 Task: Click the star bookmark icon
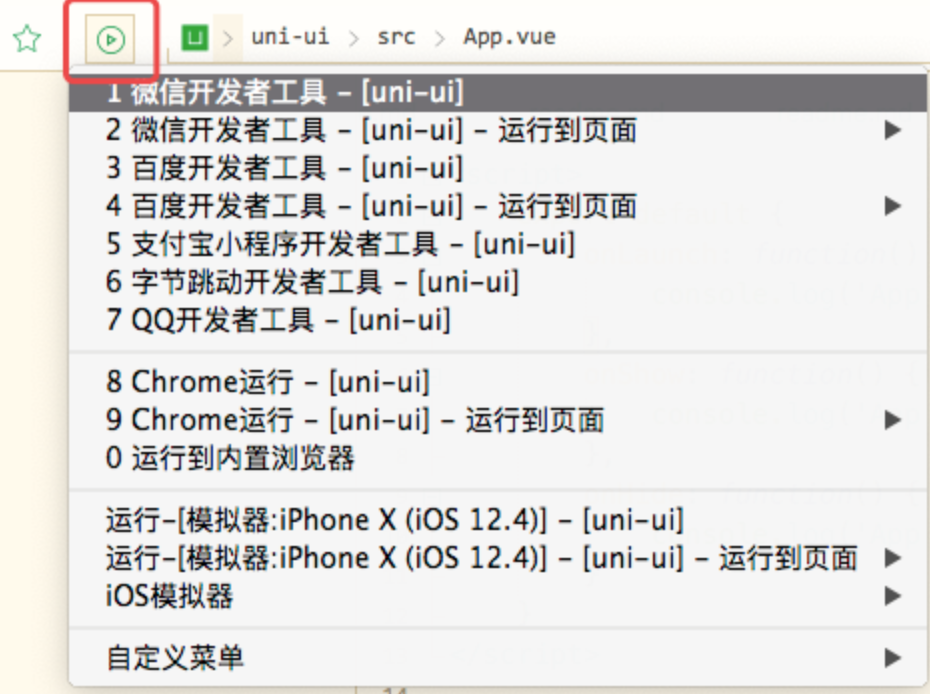(x=27, y=40)
